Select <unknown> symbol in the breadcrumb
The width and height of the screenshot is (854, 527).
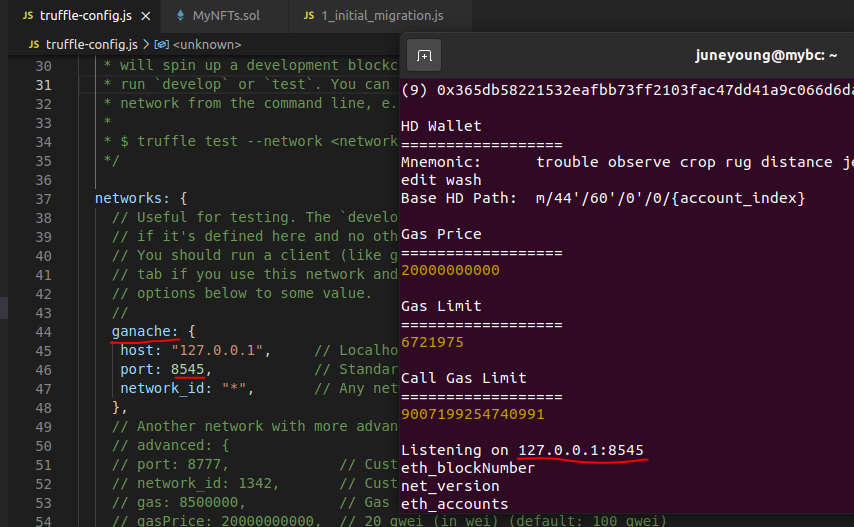(207, 45)
